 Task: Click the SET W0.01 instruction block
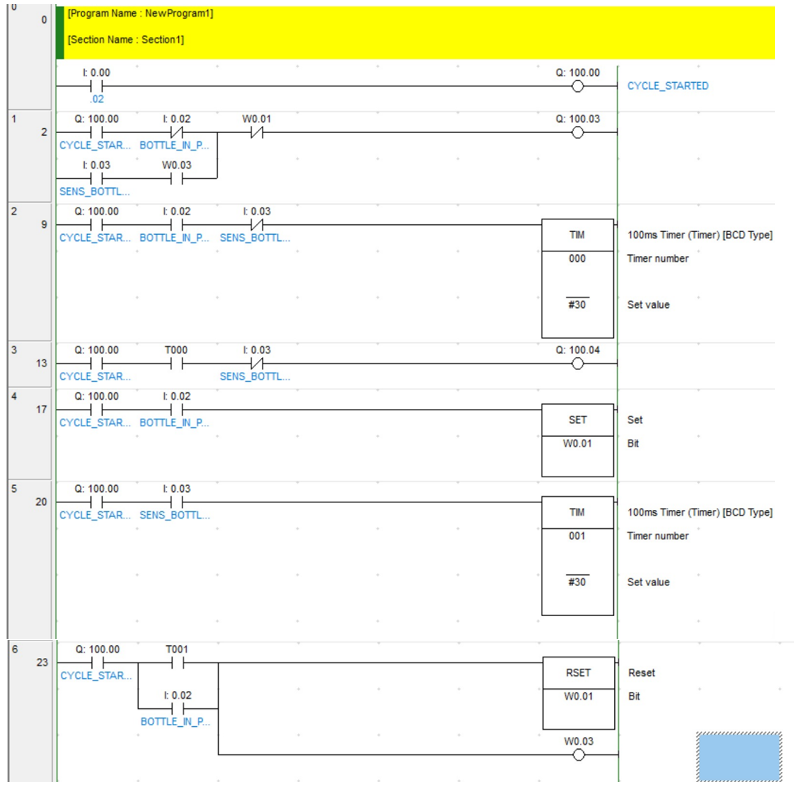tap(577, 440)
